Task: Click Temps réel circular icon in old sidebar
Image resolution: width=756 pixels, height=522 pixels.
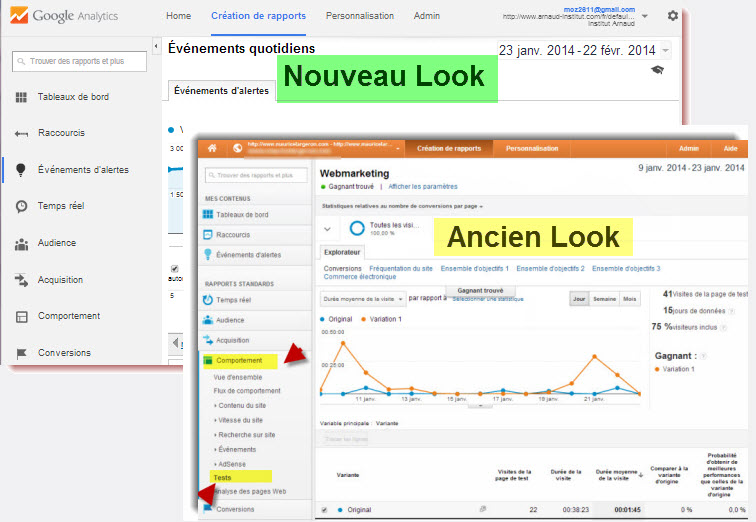Action: click(208, 300)
